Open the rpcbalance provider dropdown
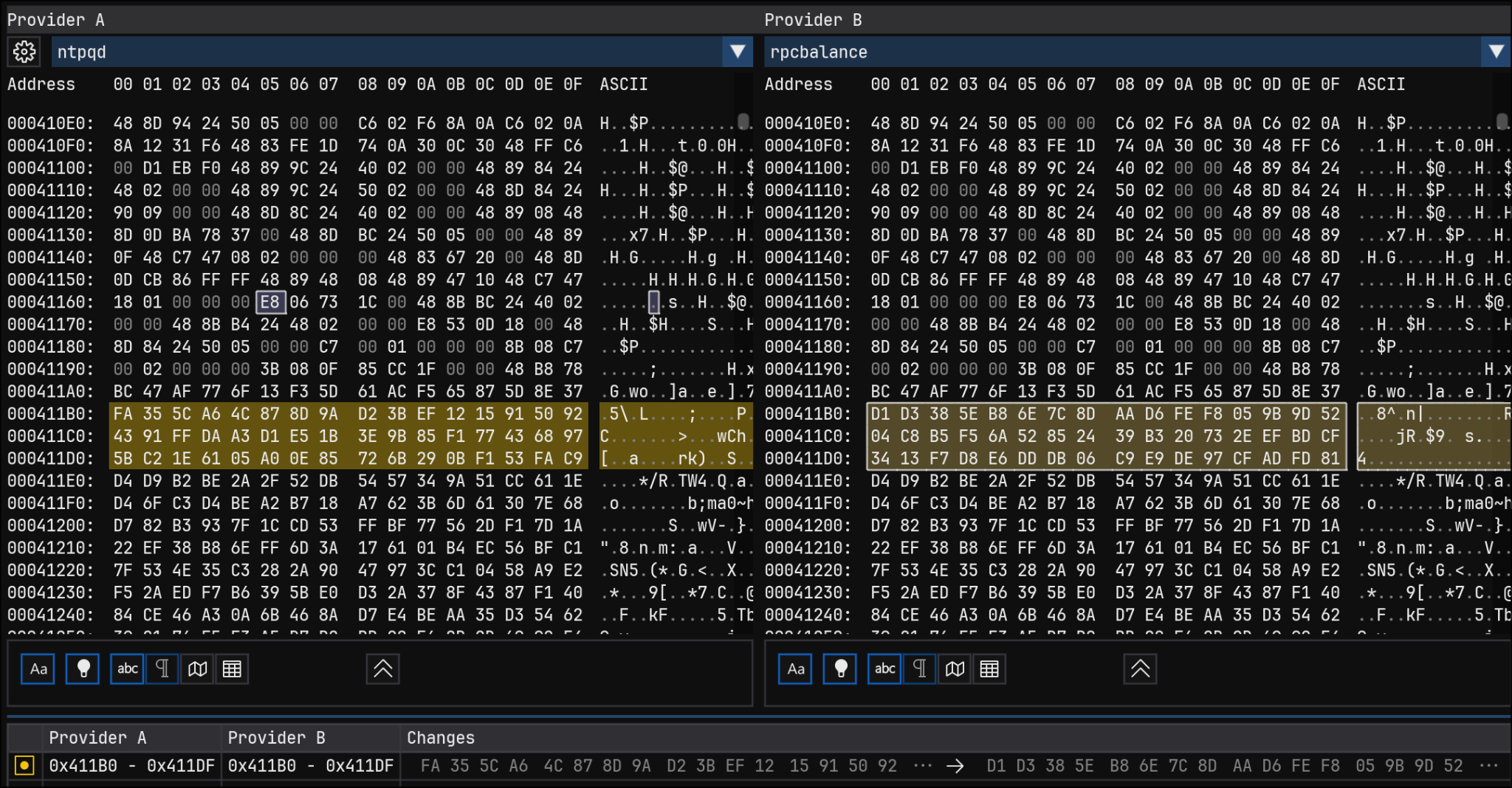 coord(1496,52)
